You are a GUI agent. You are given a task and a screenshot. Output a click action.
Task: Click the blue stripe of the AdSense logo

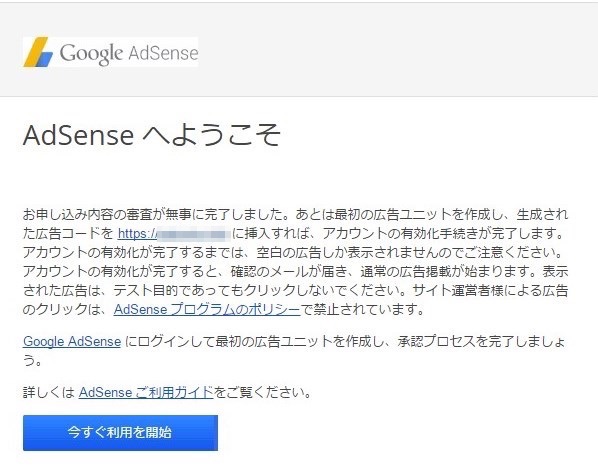(45, 59)
